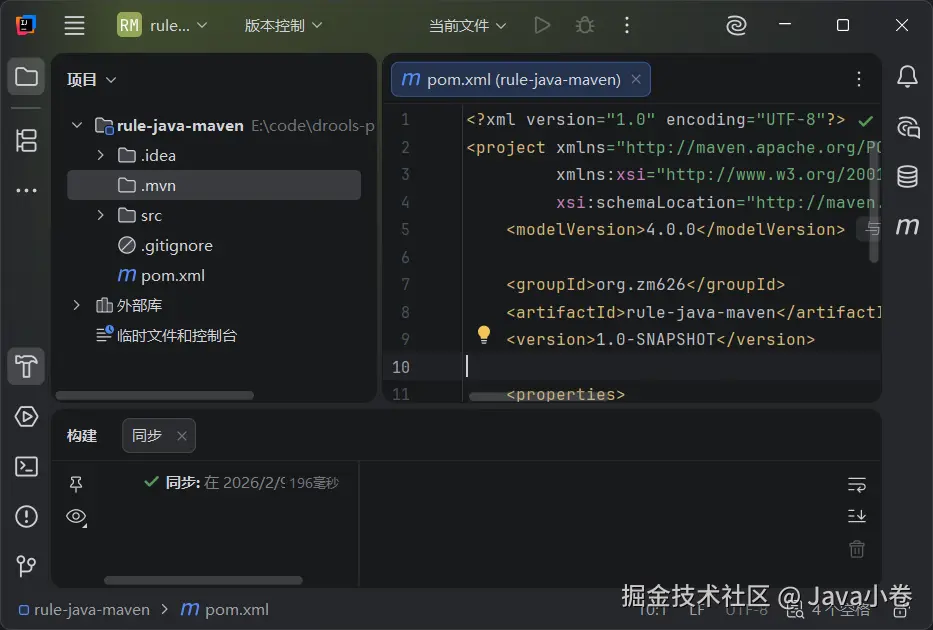Click line number 10 in gutter

tap(400, 367)
